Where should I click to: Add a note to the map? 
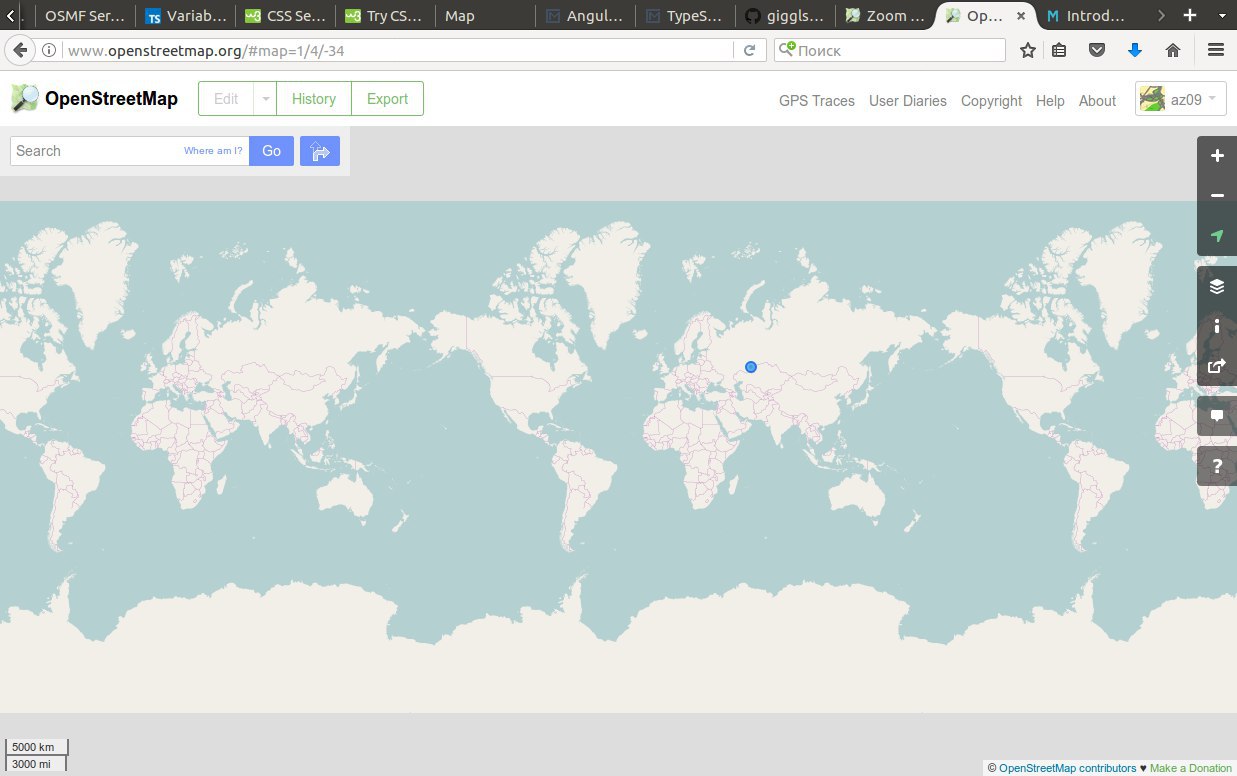pyautogui.click(x=1217, y=416)
